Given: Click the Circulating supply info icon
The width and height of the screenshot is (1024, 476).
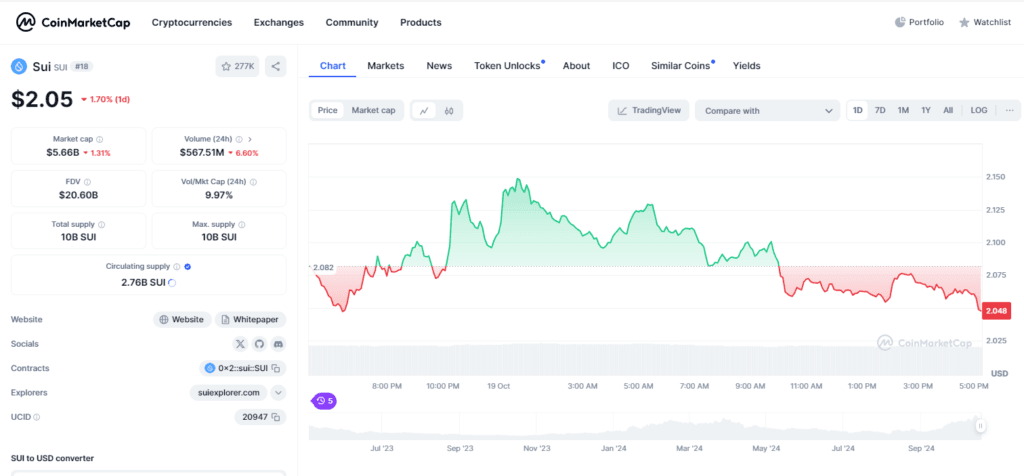Looking at the screenshot, I should coord(176,266).
